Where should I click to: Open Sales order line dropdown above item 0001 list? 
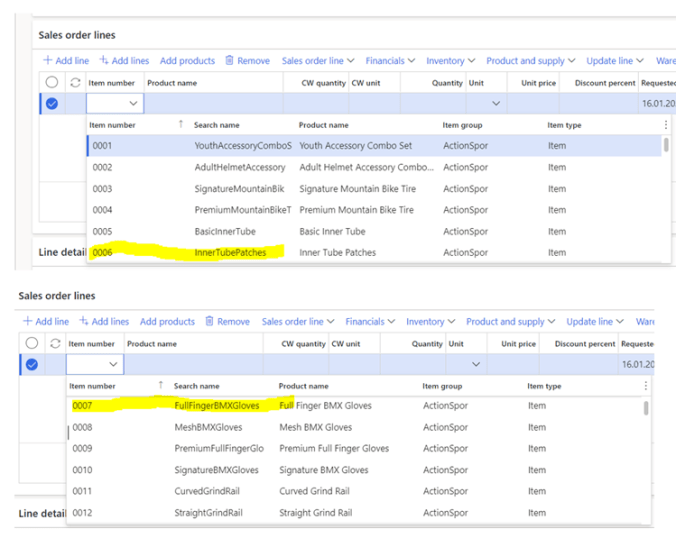(x=317, y=61)
